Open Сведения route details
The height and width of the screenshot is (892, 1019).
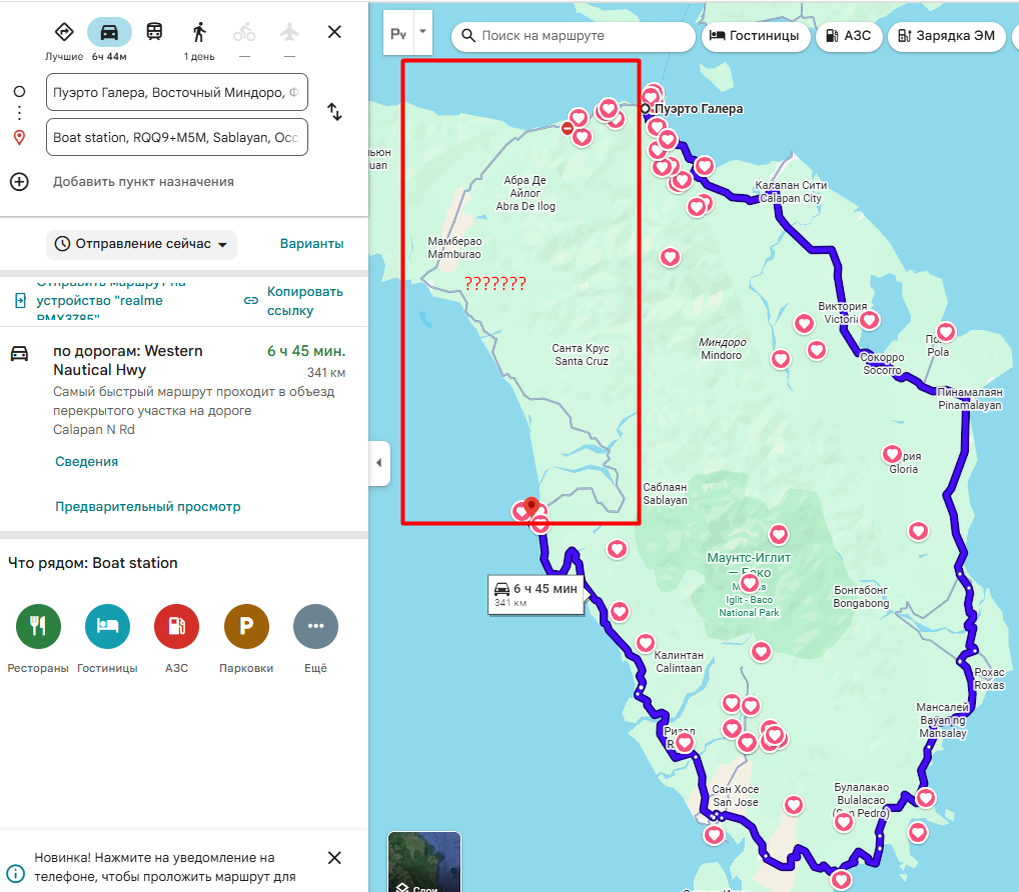tap(86, 461)
